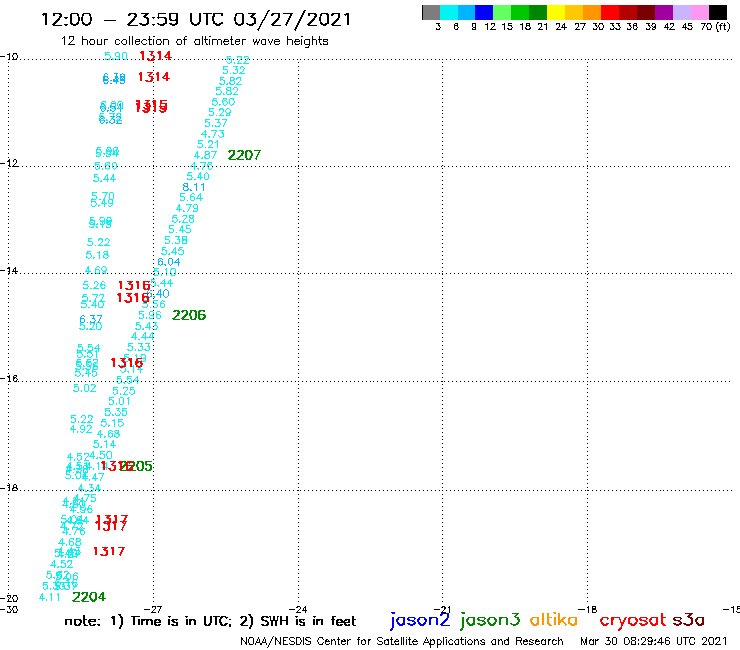
Task: Select the orange swatch in the color scale
Action: [592, 12]
